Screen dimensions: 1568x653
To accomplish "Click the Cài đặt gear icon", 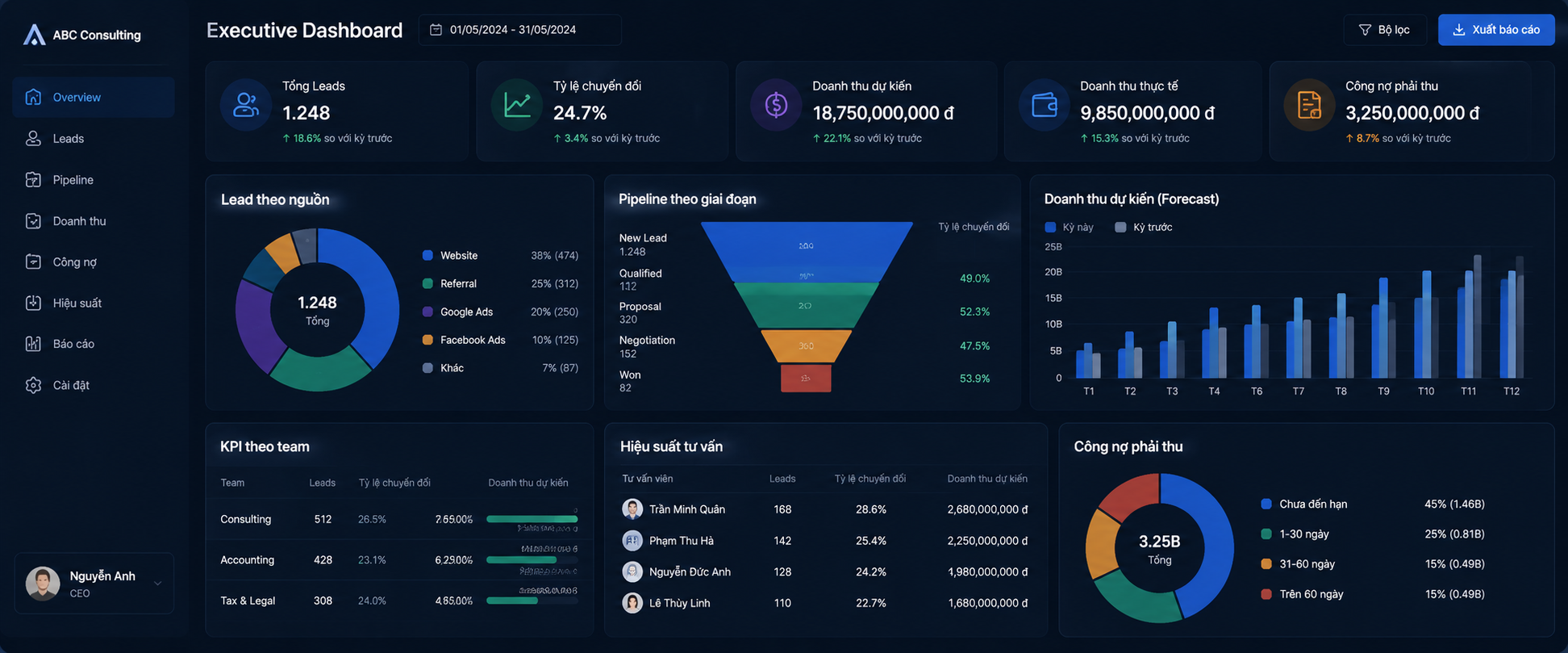I will pyautogui.click(x=33, y=385).
